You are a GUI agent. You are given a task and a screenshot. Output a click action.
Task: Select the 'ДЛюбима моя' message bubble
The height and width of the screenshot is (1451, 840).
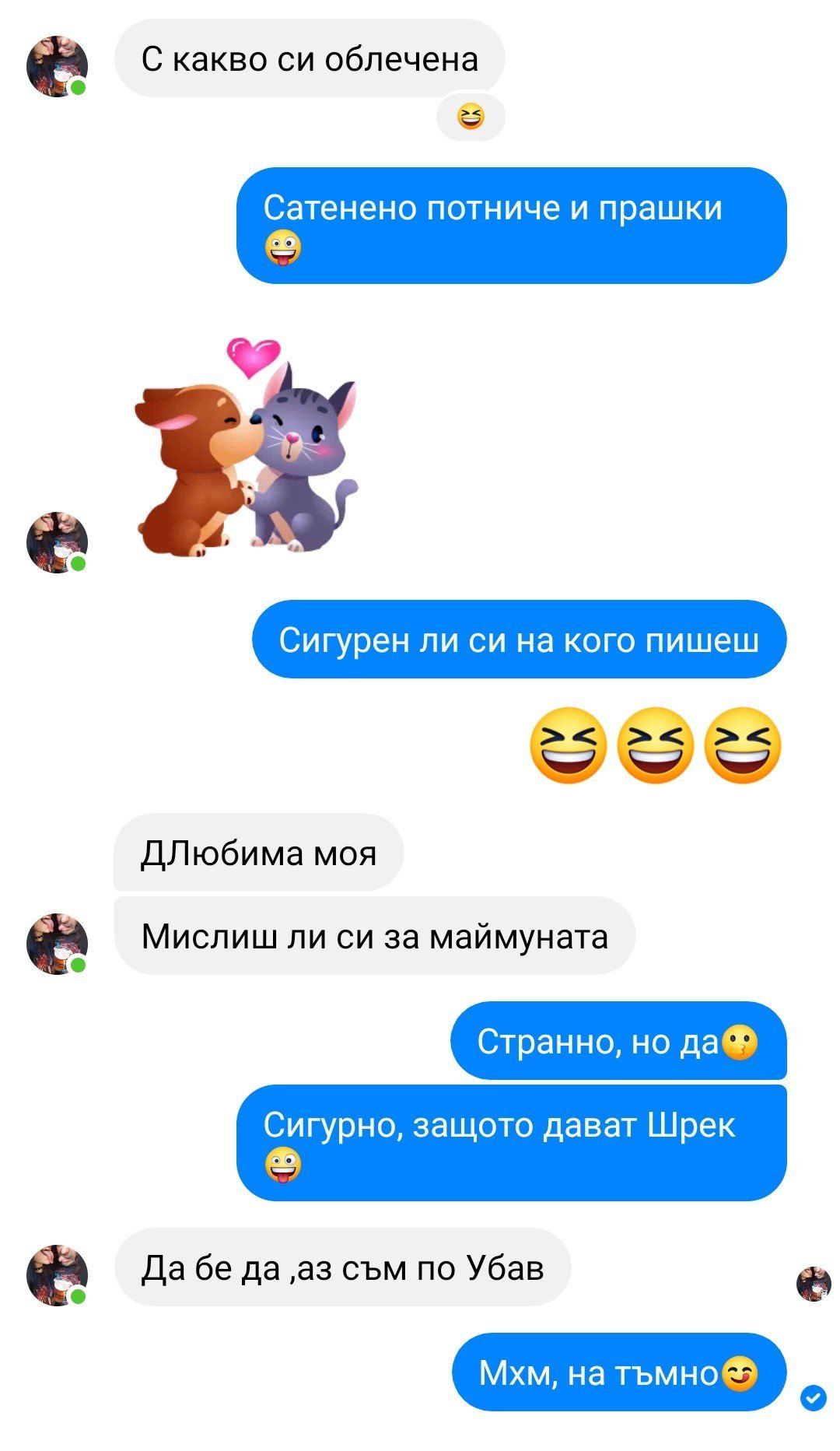259,853
